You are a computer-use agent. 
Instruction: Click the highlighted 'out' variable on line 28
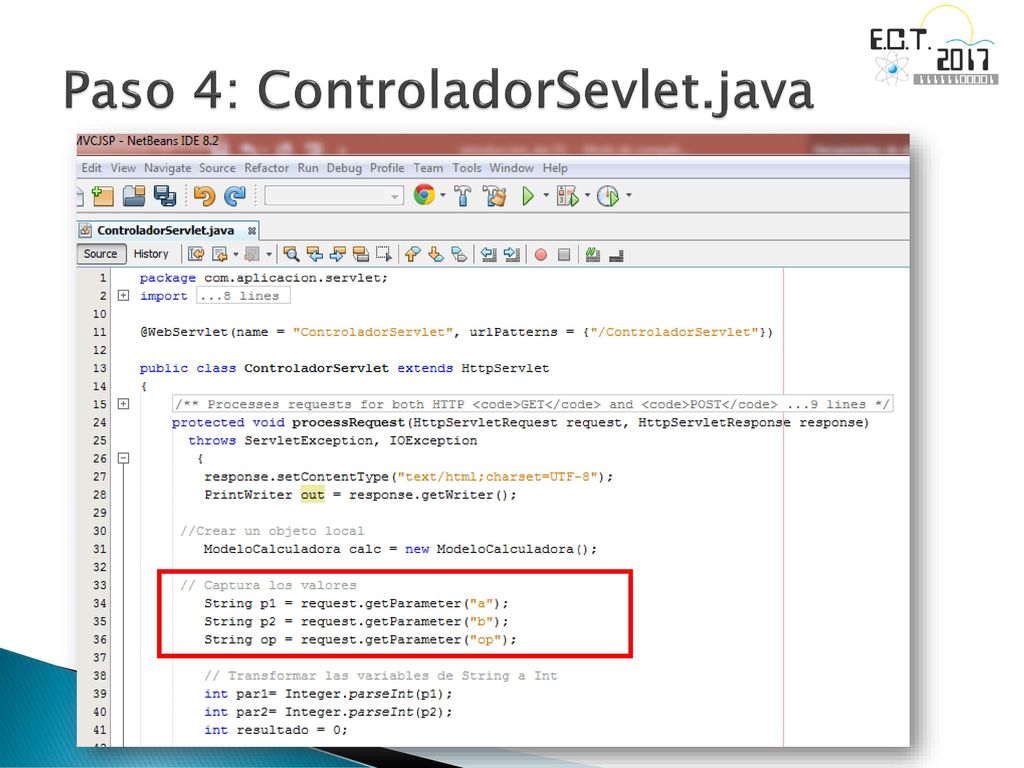(x=312, y=495)
